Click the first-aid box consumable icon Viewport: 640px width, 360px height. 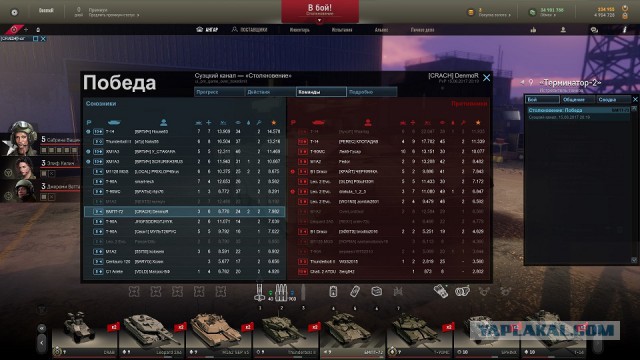click(376, 291)
